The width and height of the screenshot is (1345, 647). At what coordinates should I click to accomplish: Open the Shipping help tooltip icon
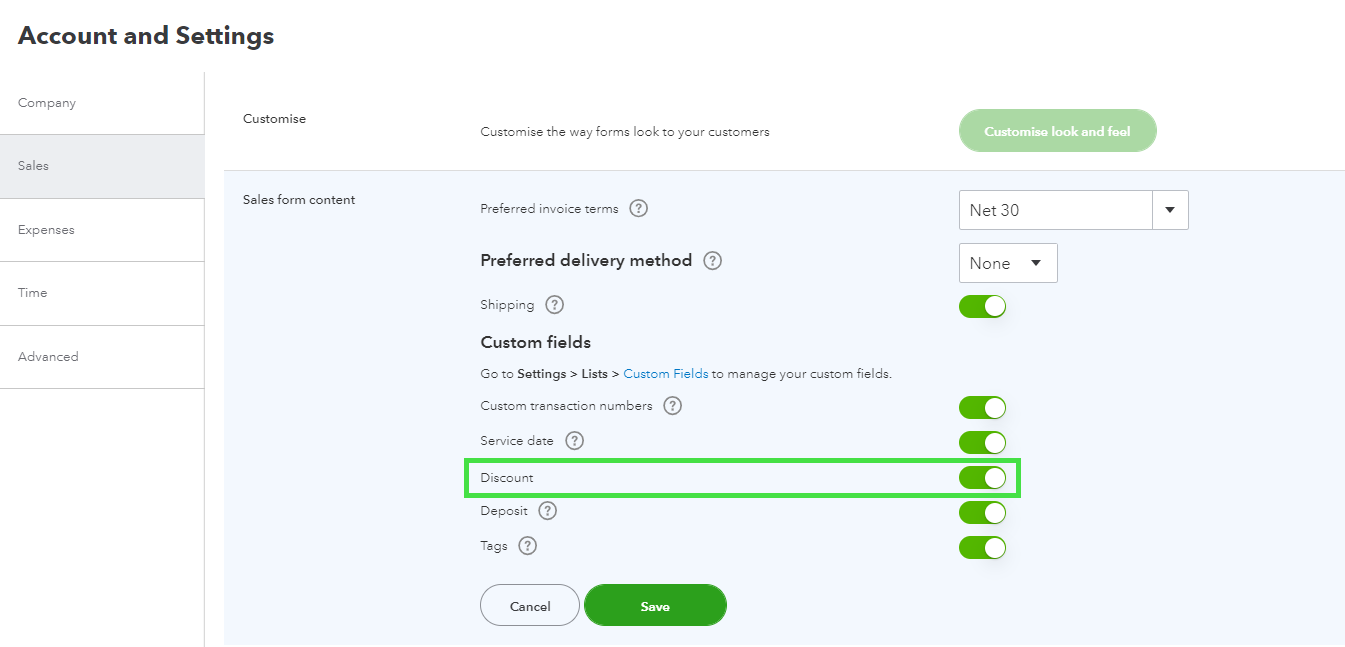point(555,305)
